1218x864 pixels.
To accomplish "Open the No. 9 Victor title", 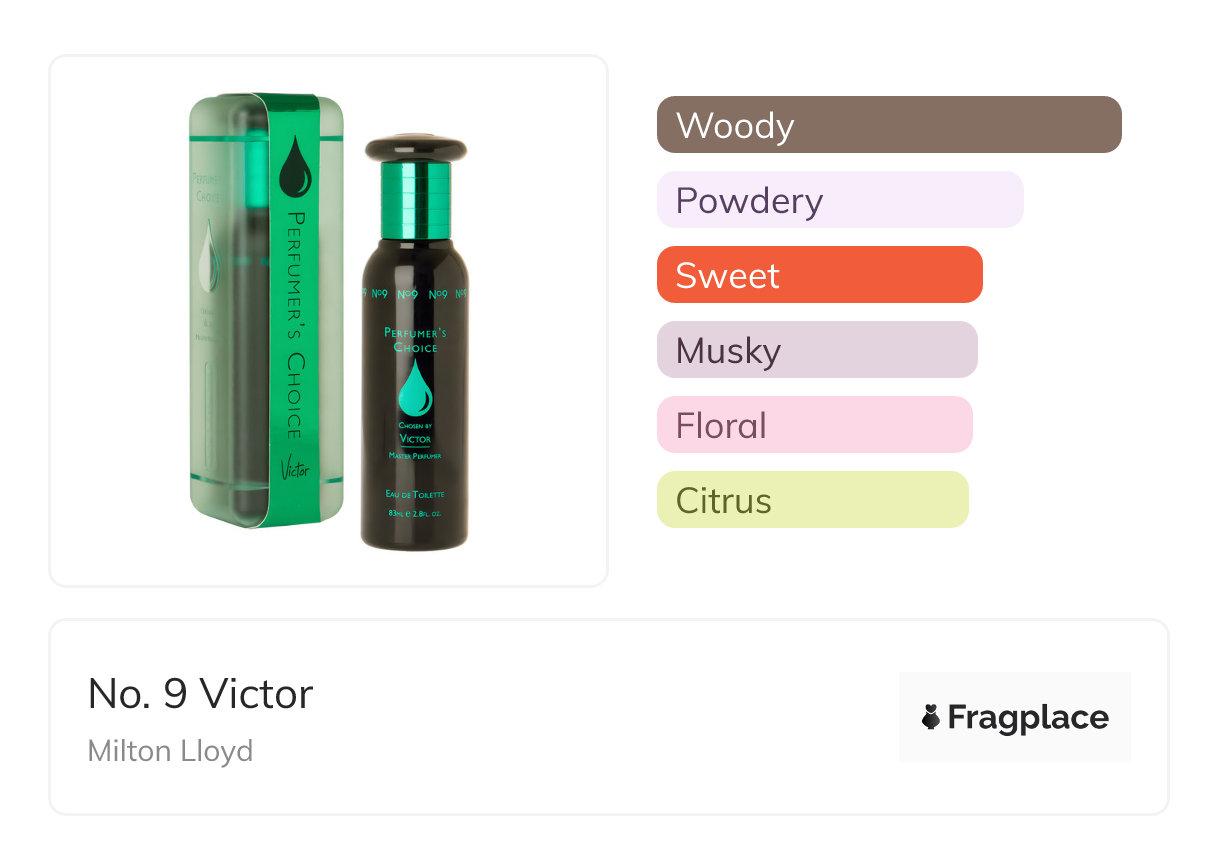I will (200, 694).
